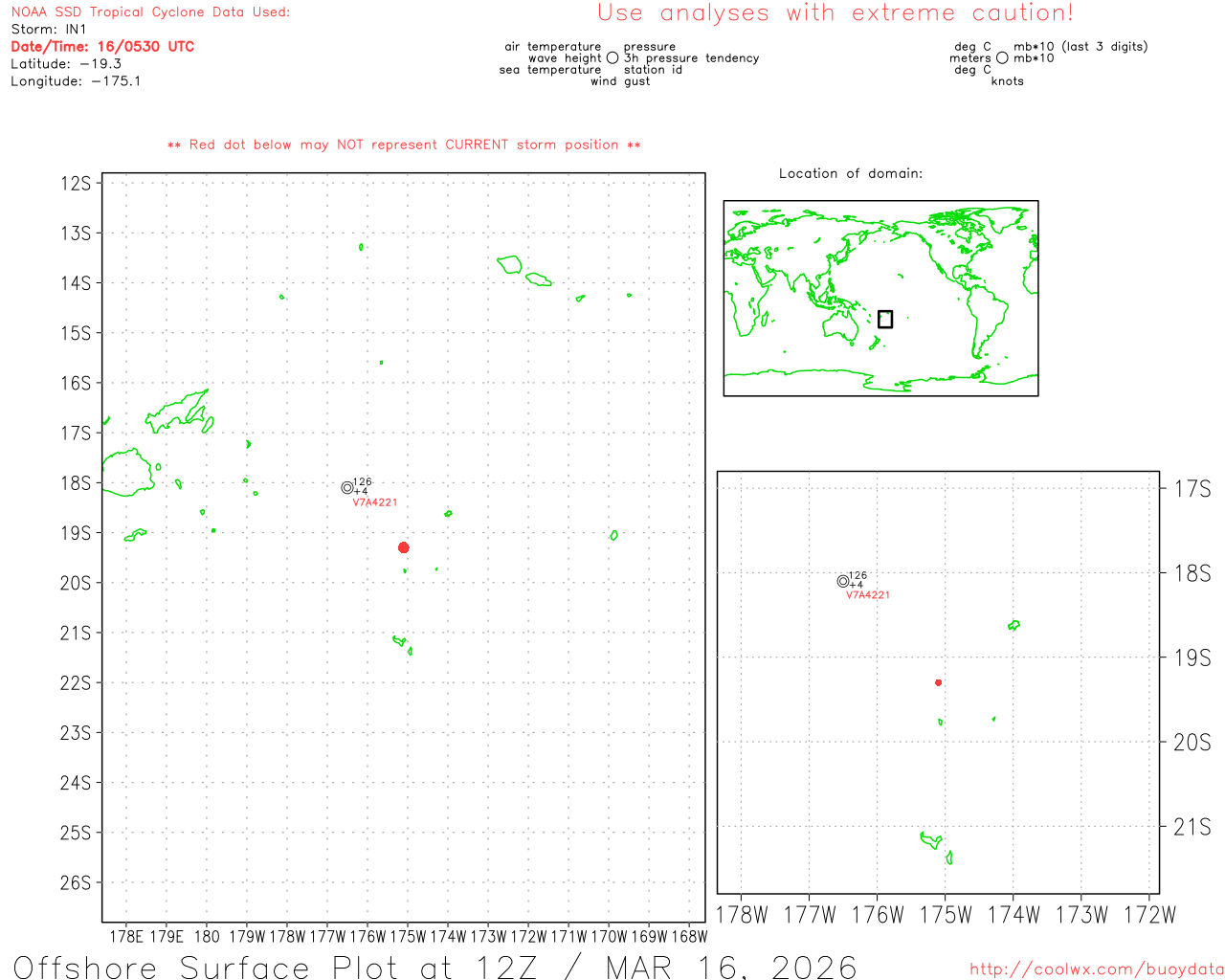Click 'Location of domain:' caption
1225x980 pixels.
point(851,173)
